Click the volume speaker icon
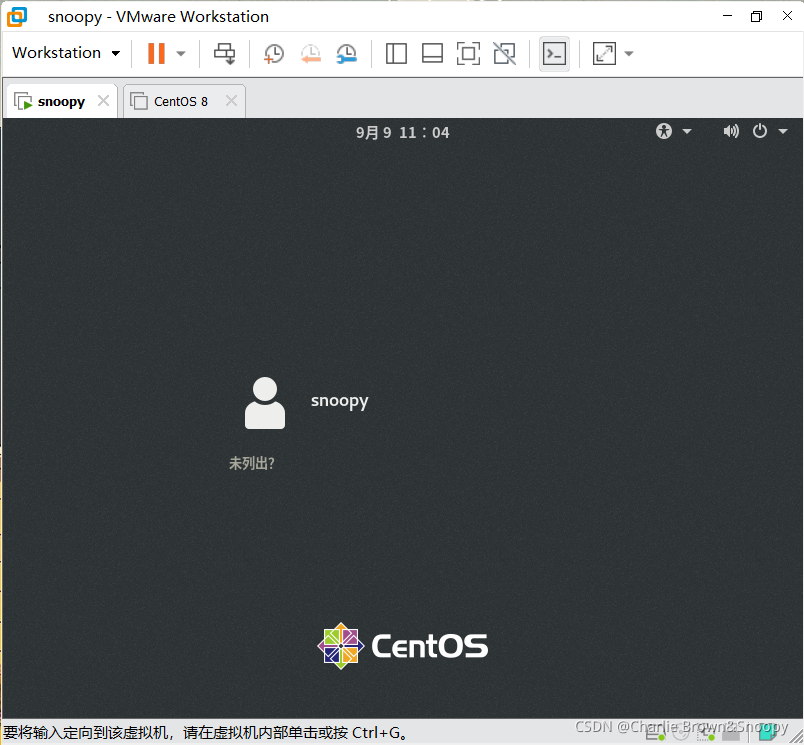The height and width of the screenshot is (745, 804). pyautogui.click(x=731, y=132)
